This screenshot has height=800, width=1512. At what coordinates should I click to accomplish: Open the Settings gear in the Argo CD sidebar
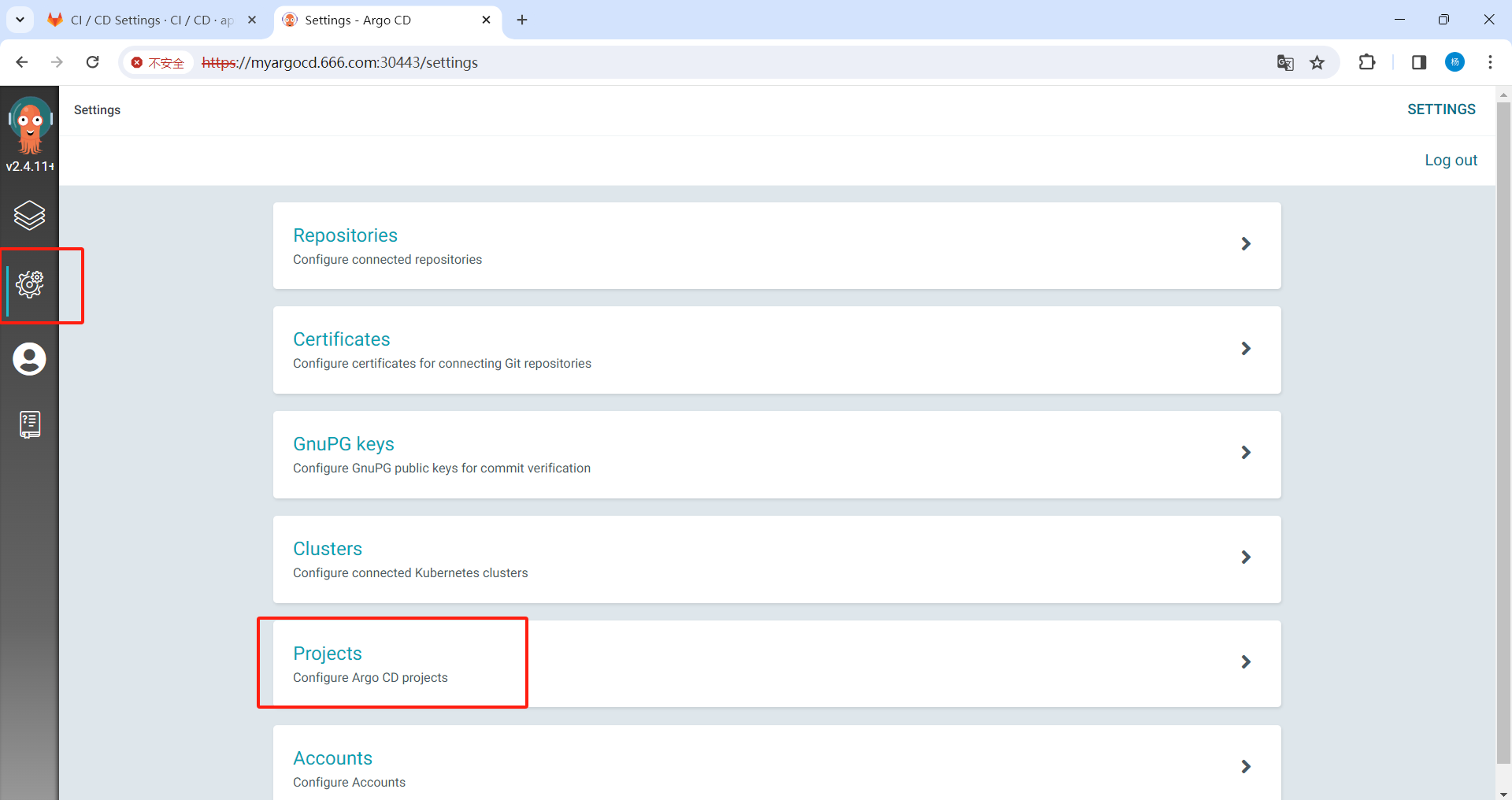click(30, 285)
